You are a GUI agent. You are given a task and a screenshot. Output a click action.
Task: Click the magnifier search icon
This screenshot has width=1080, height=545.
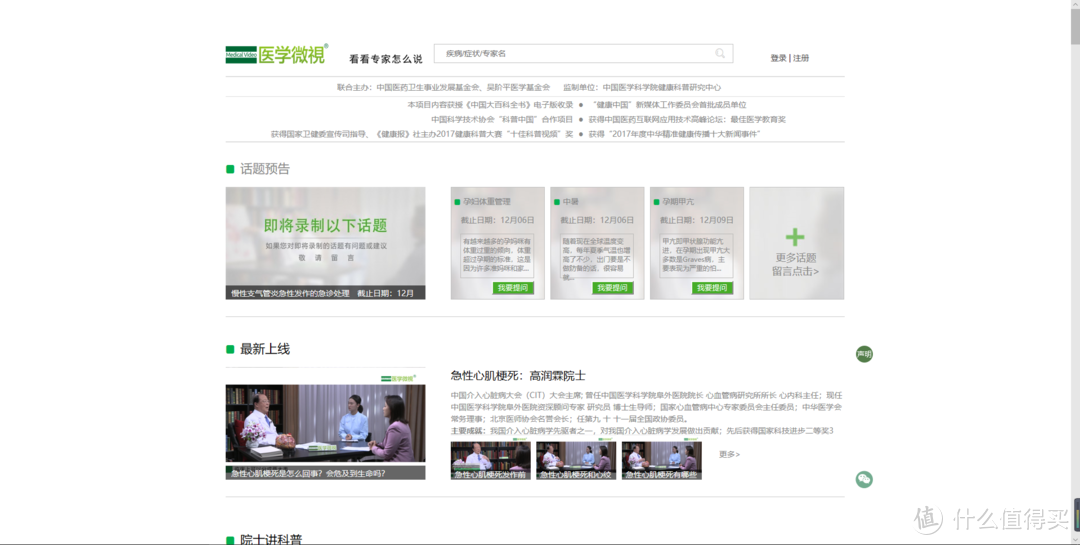(720, 54)
